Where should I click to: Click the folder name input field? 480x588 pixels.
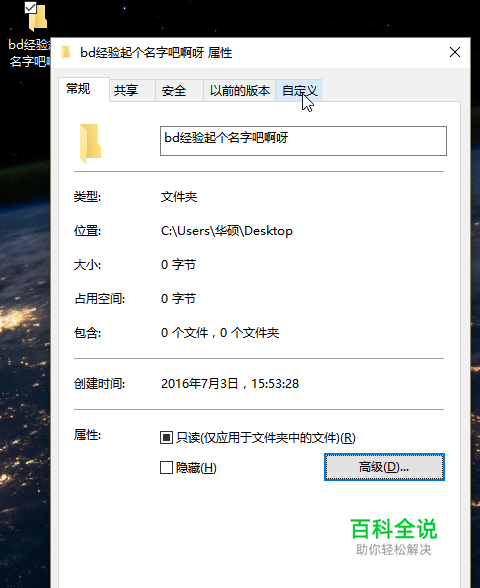click(x=303, y=141)
